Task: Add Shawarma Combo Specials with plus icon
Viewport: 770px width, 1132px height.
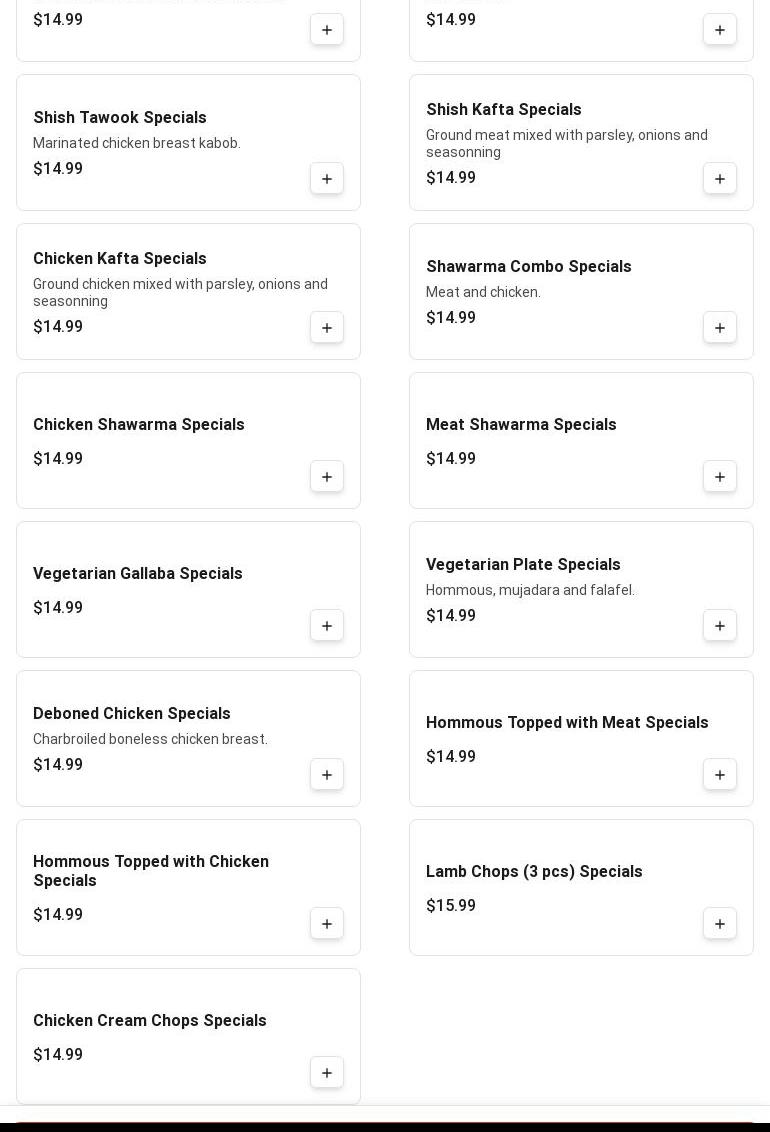Action: [720, 328]
